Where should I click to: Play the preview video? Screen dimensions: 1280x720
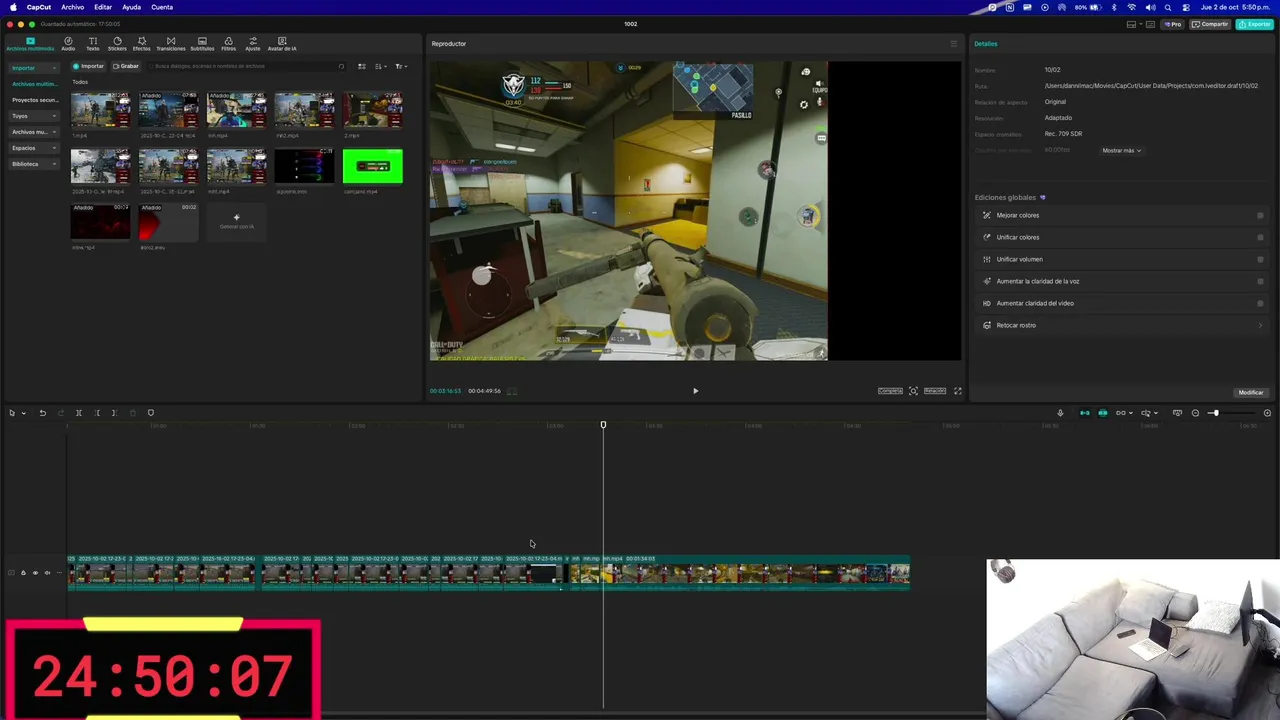point(696,391)
